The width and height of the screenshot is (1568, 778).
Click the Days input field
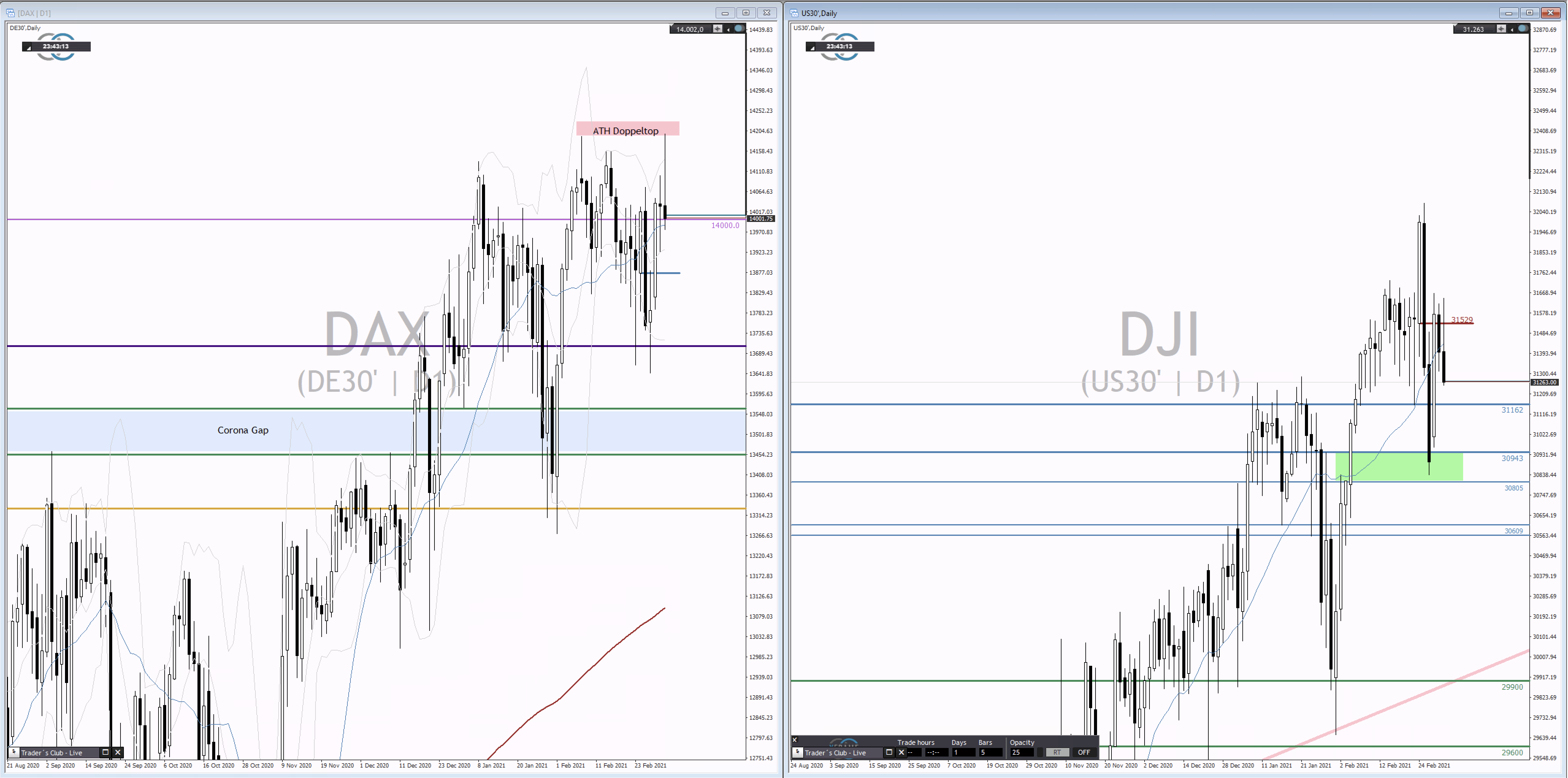[x=964, y=753]
